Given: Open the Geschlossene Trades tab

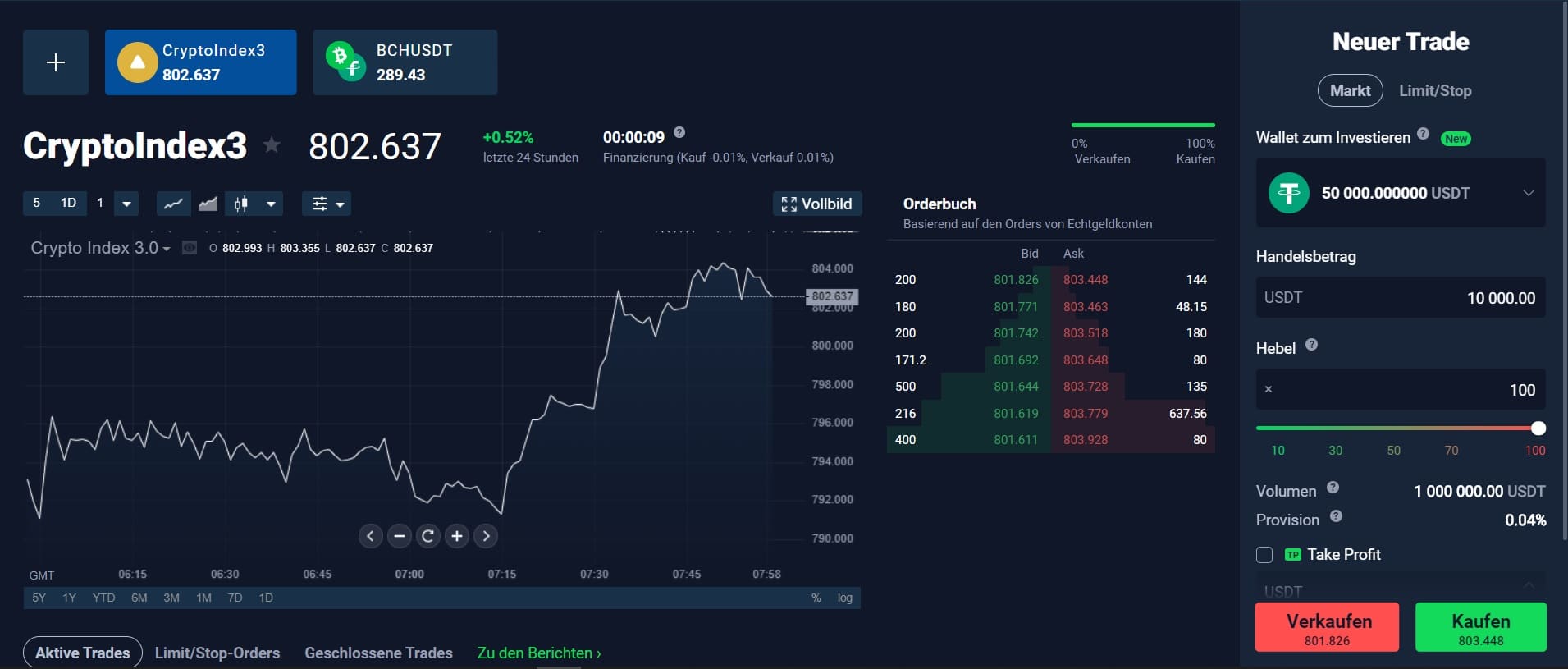Looking at the screenshot, I should [x=378, y=653].
